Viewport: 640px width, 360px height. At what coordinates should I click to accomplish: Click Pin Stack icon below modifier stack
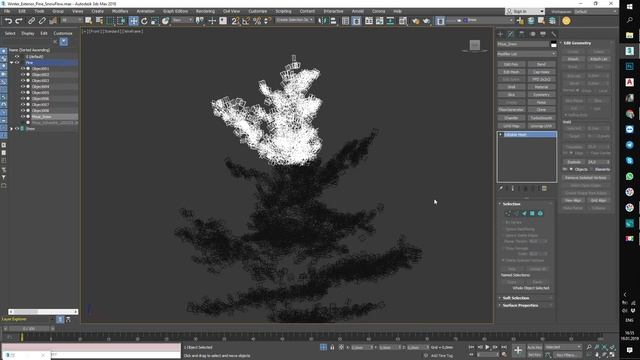501,189
